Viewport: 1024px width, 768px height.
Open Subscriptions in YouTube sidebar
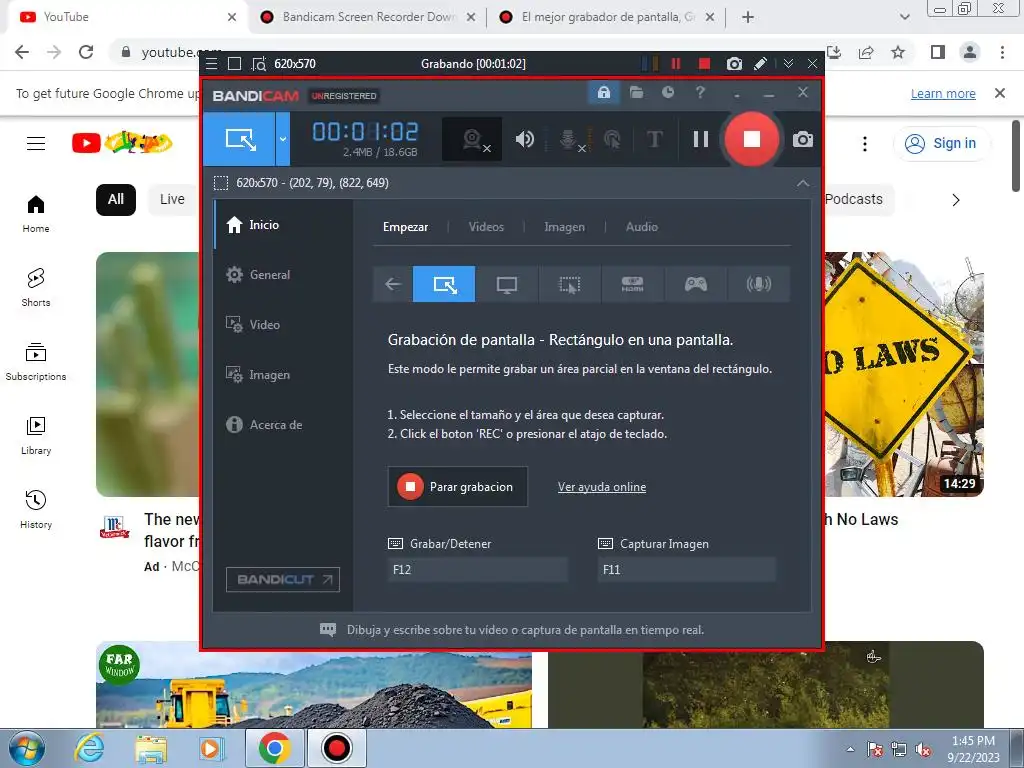36,361
